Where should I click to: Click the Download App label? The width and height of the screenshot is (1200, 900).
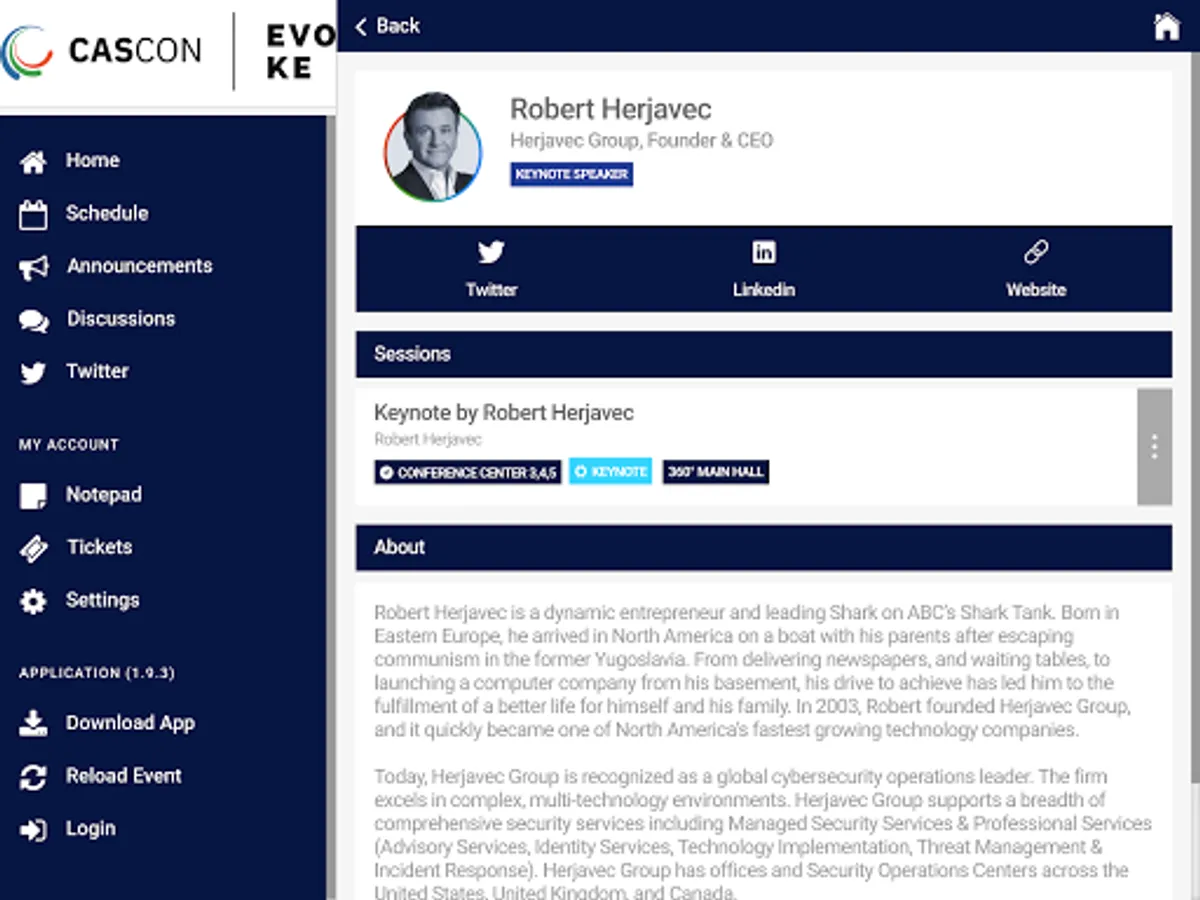tap(130, 723)
